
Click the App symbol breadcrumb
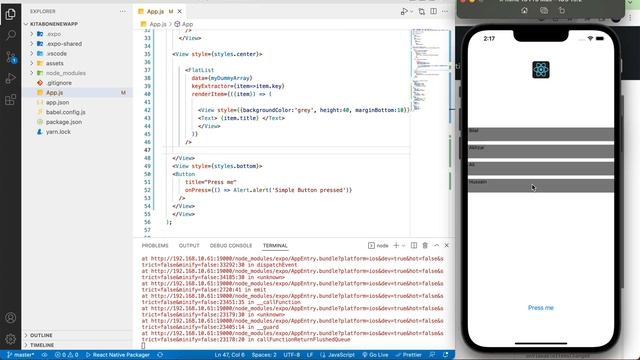point(184,24)
